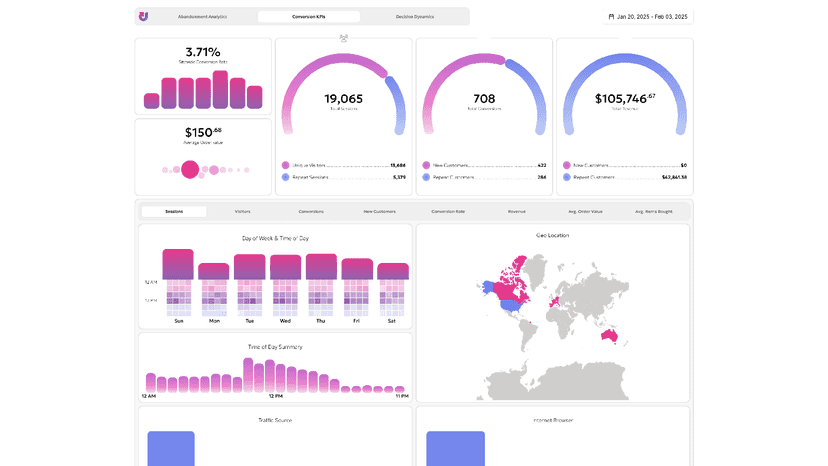
Task: Click the Time of Day Summary title
Action: [276, 347]
